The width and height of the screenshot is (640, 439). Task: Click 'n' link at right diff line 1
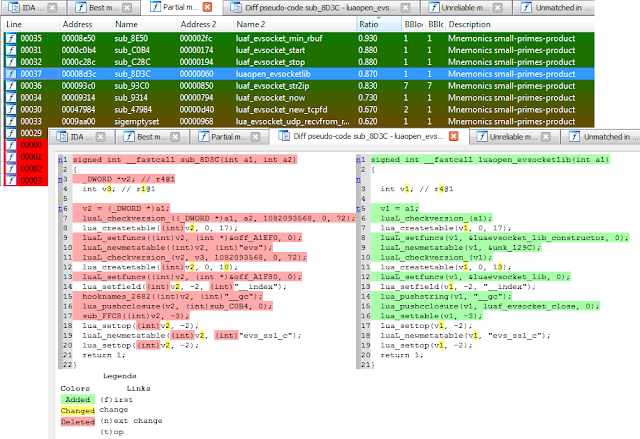358,160
